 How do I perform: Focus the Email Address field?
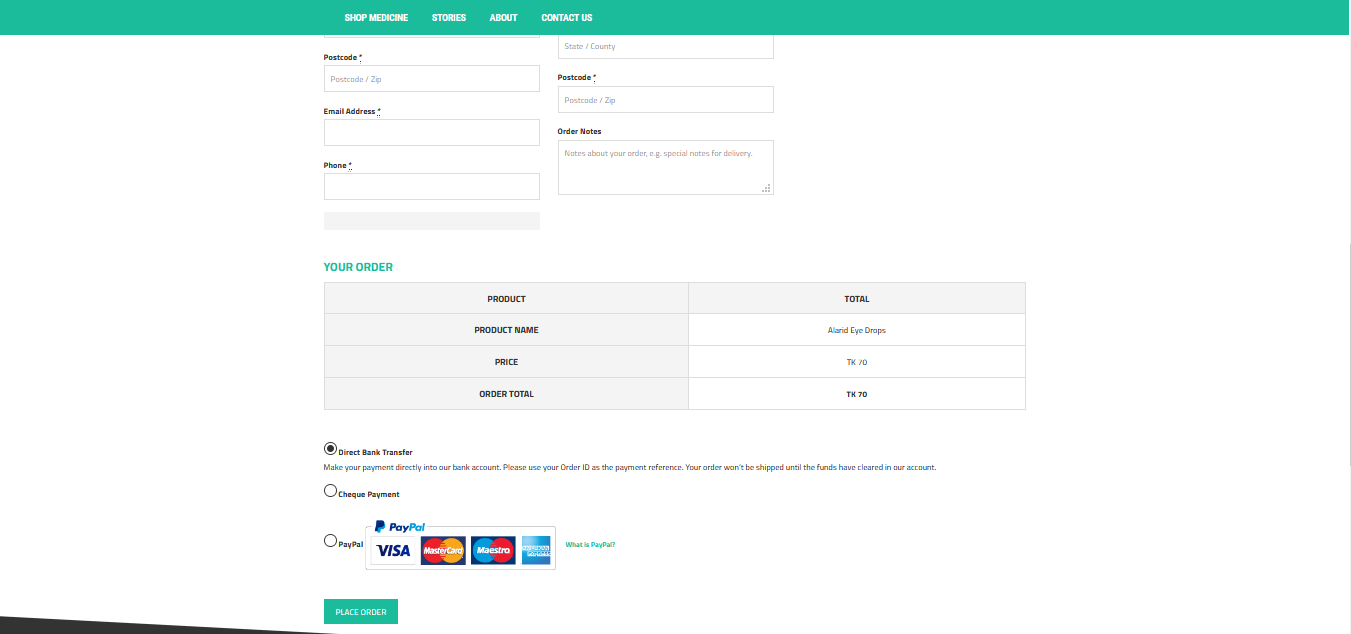pyautogui.click(x=431, y=132)
